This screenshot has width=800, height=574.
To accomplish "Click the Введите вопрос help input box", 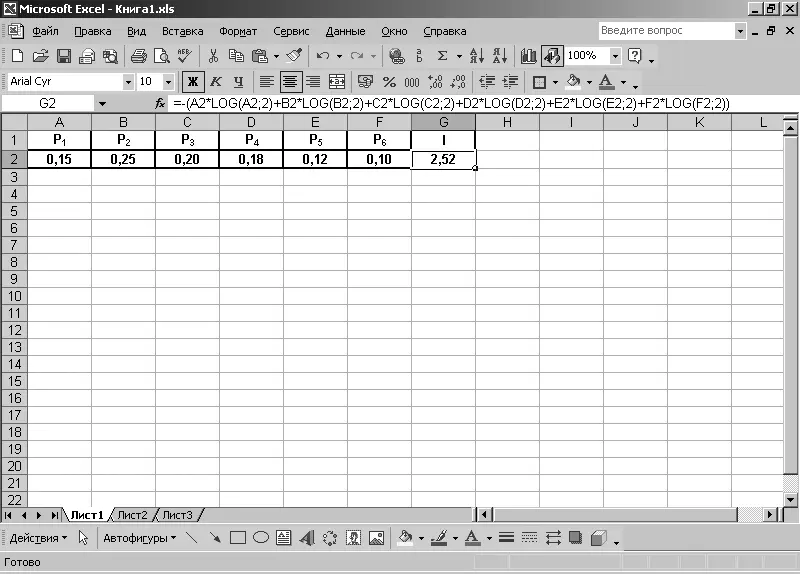I will click(665, 31).
